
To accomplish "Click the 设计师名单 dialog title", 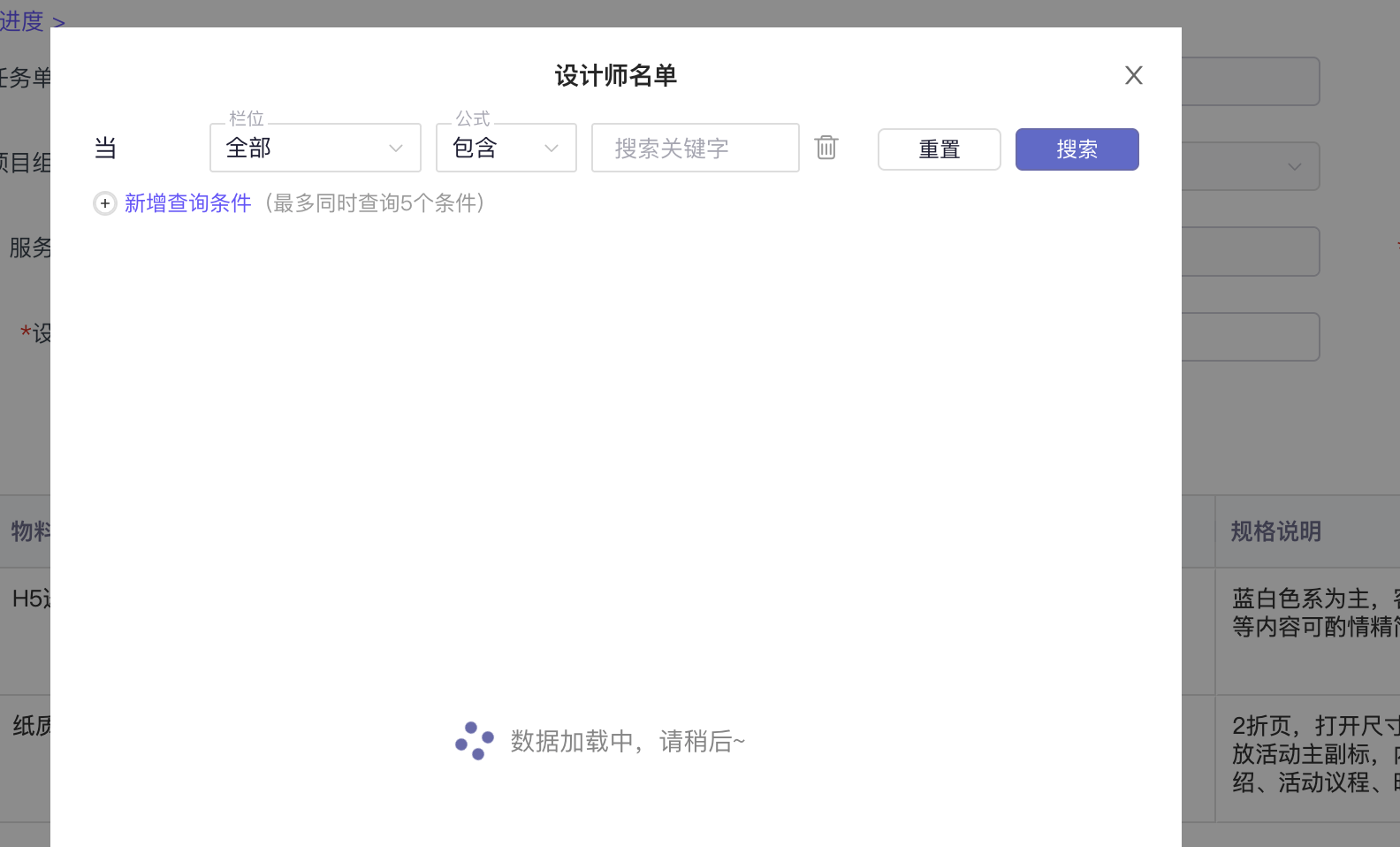I will [x=616, y=75].
